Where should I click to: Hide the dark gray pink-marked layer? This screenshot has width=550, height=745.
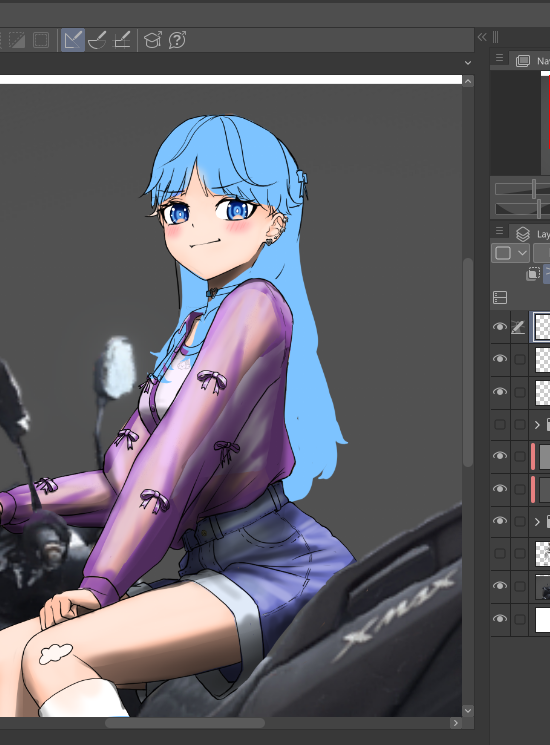point(500,488)
